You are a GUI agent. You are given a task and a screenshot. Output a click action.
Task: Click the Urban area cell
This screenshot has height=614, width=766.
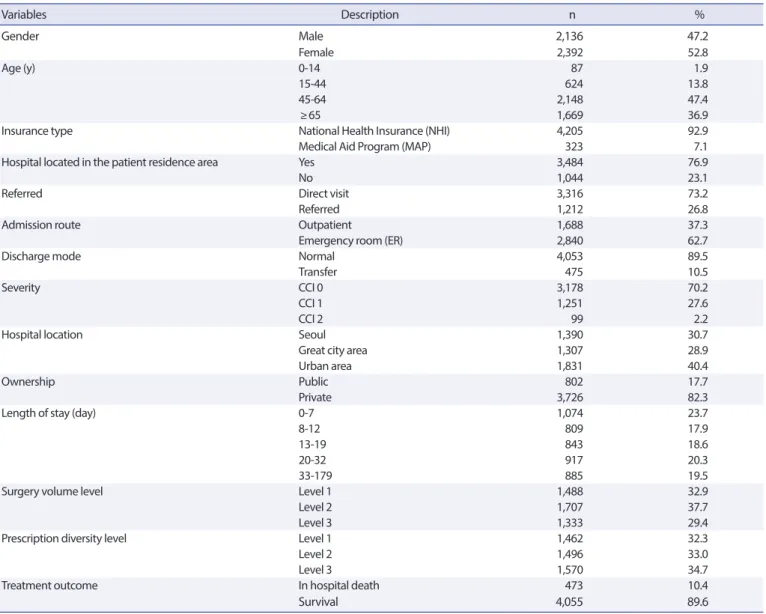(x=325, y=366)
